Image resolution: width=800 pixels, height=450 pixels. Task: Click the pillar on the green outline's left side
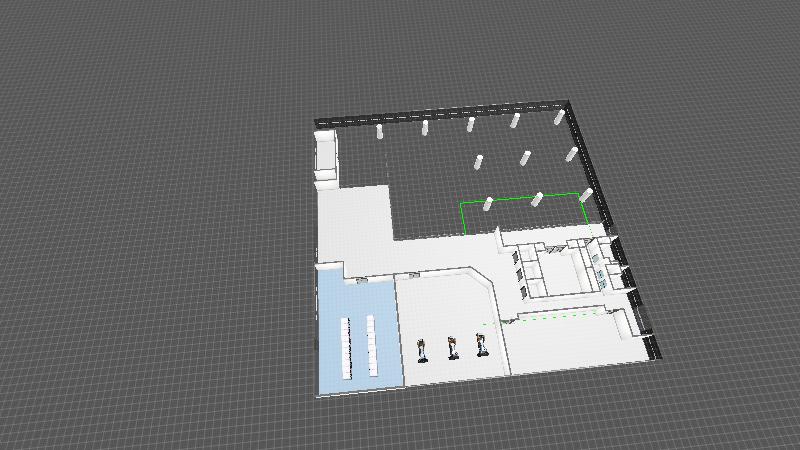[x=488, y=204]
